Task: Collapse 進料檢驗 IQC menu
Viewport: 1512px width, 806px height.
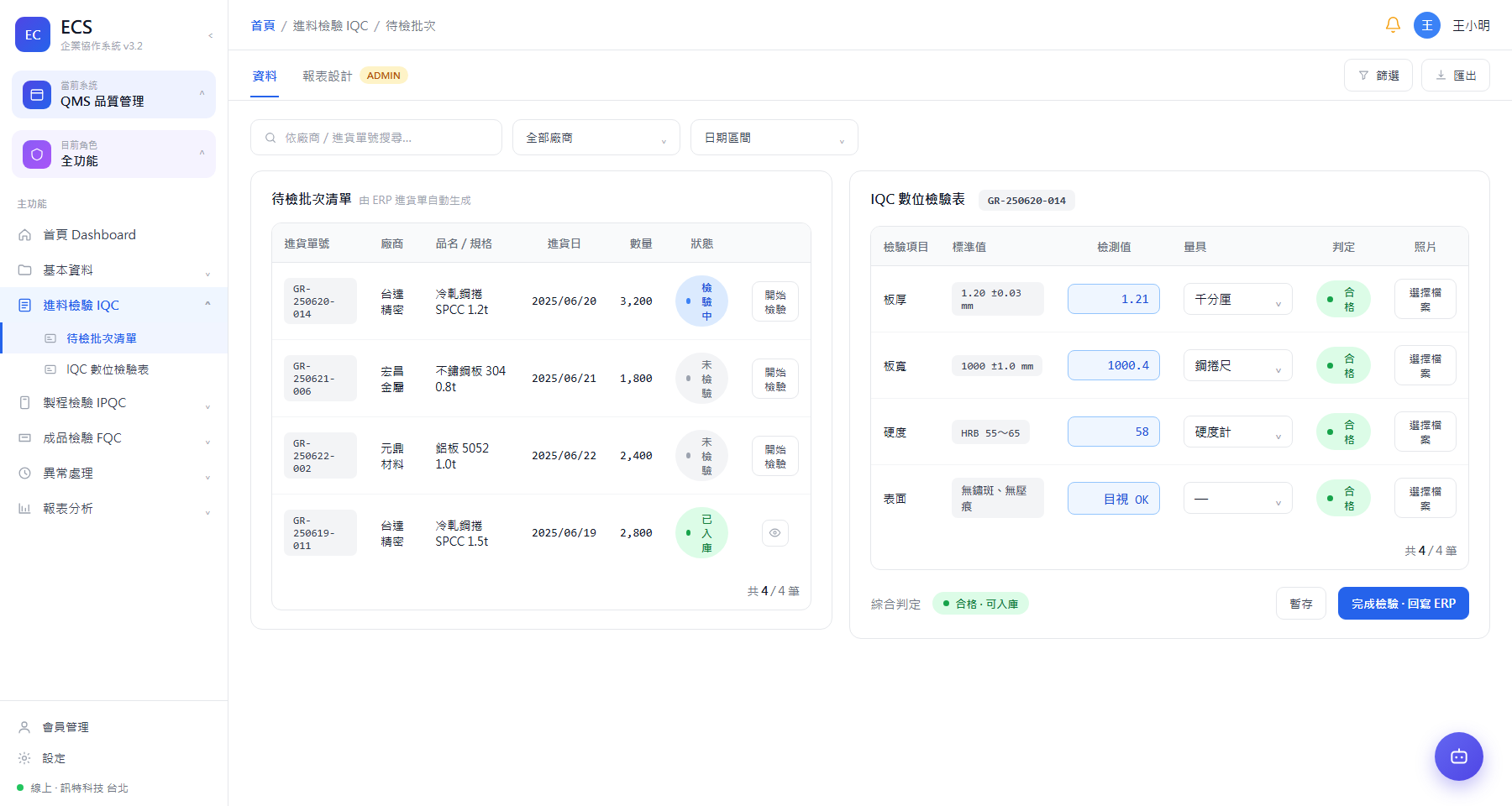Action: (113, 306)
